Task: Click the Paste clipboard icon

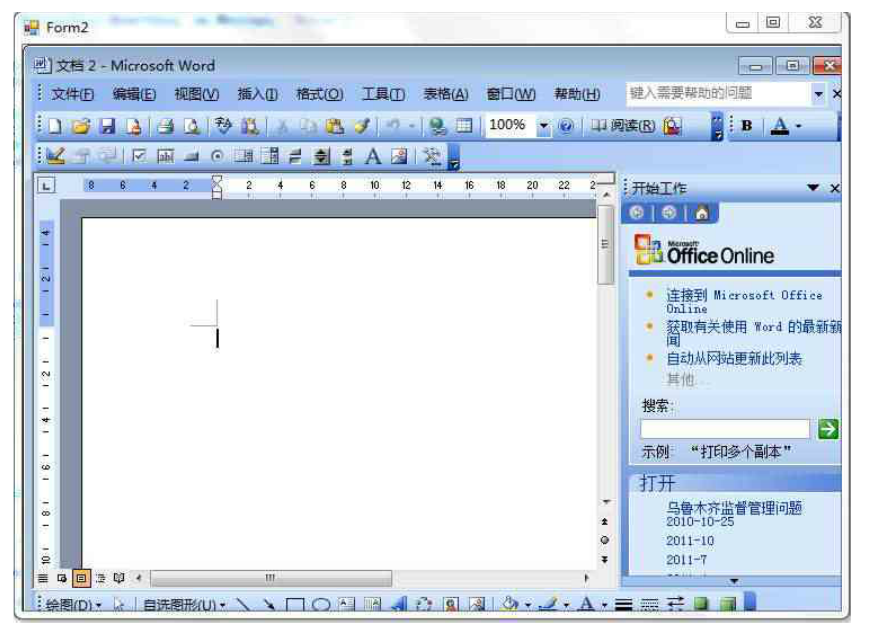Action: pos(334,126)
